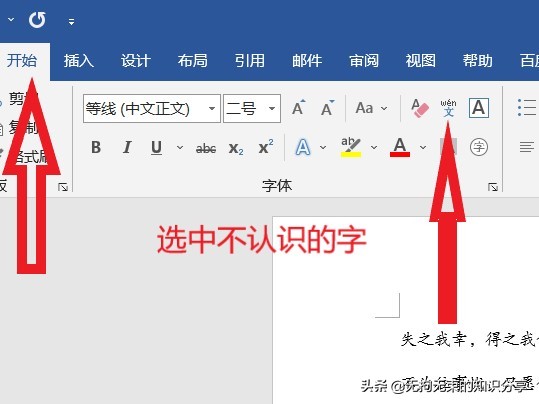Viewport: 539px width, 404px height.
Task: Open the 设计 ribbon tab
Action: (136, 61)
